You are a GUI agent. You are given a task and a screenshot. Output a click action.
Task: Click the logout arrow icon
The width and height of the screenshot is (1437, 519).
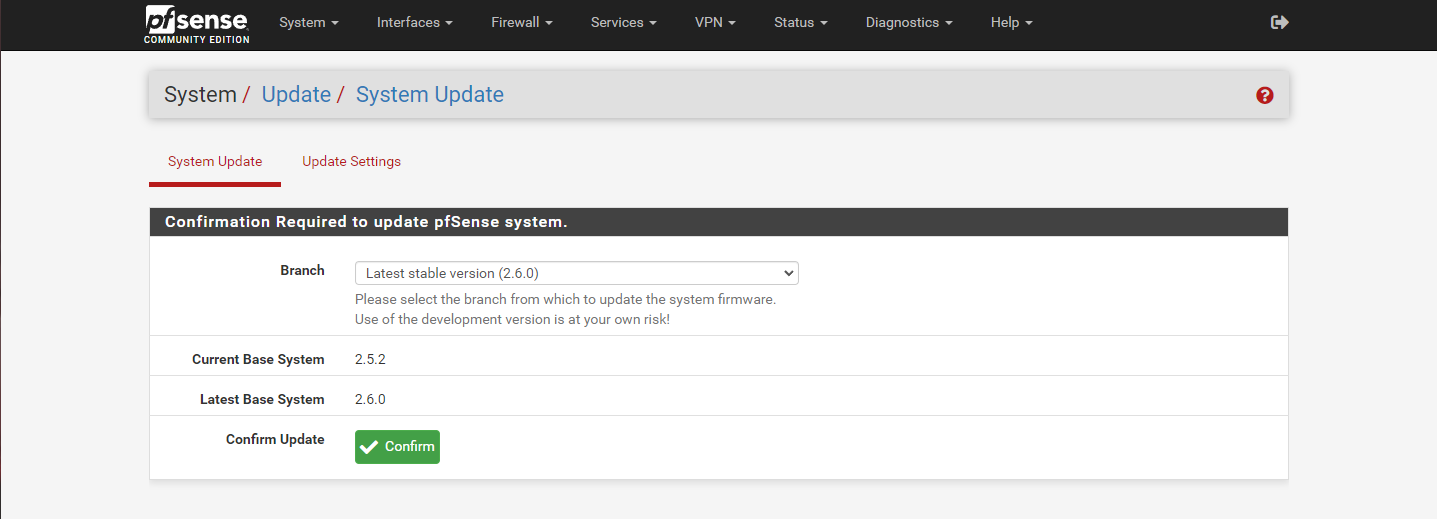(x=1279, y=22)
